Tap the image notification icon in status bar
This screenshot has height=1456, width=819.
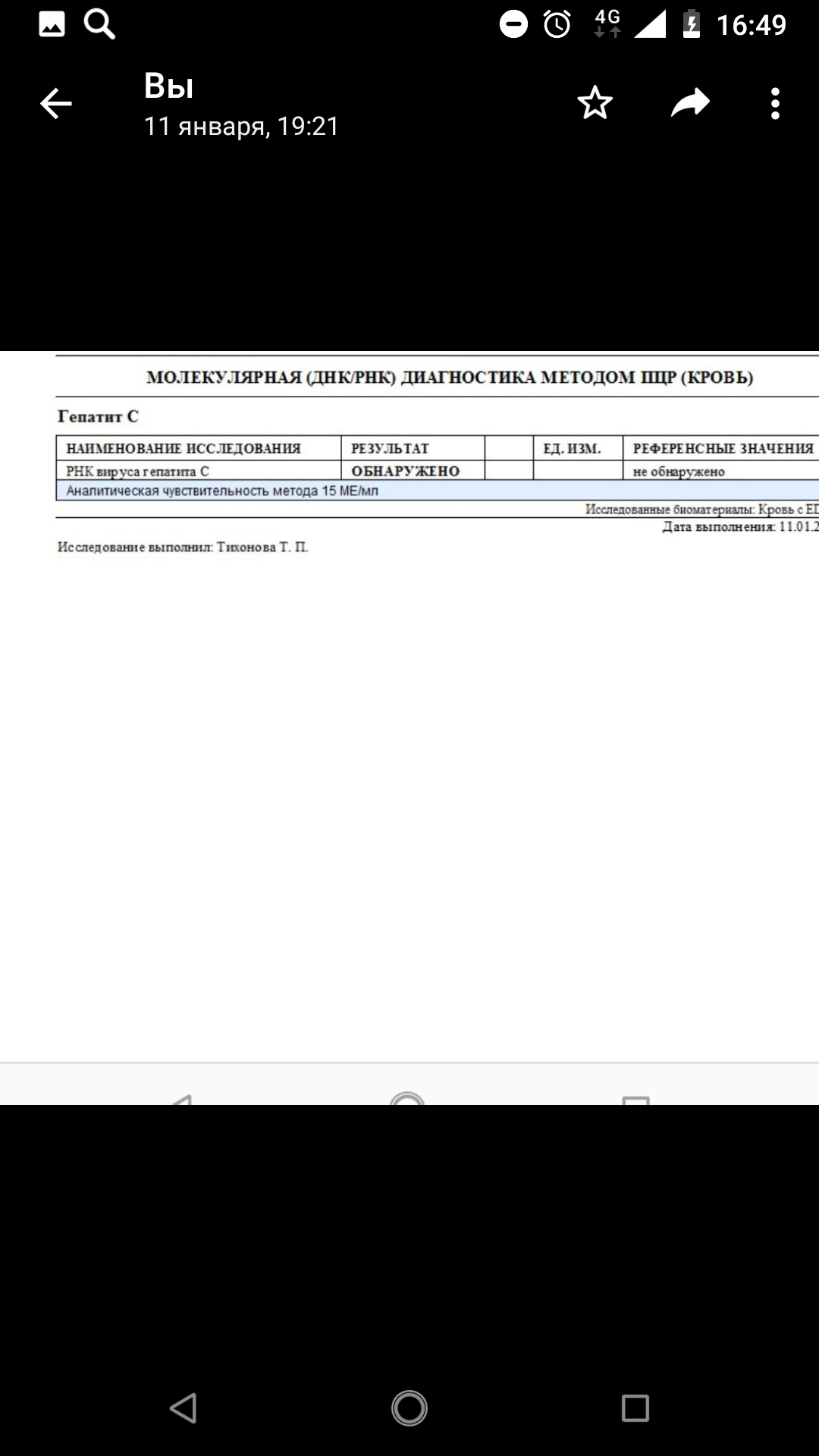52,25
